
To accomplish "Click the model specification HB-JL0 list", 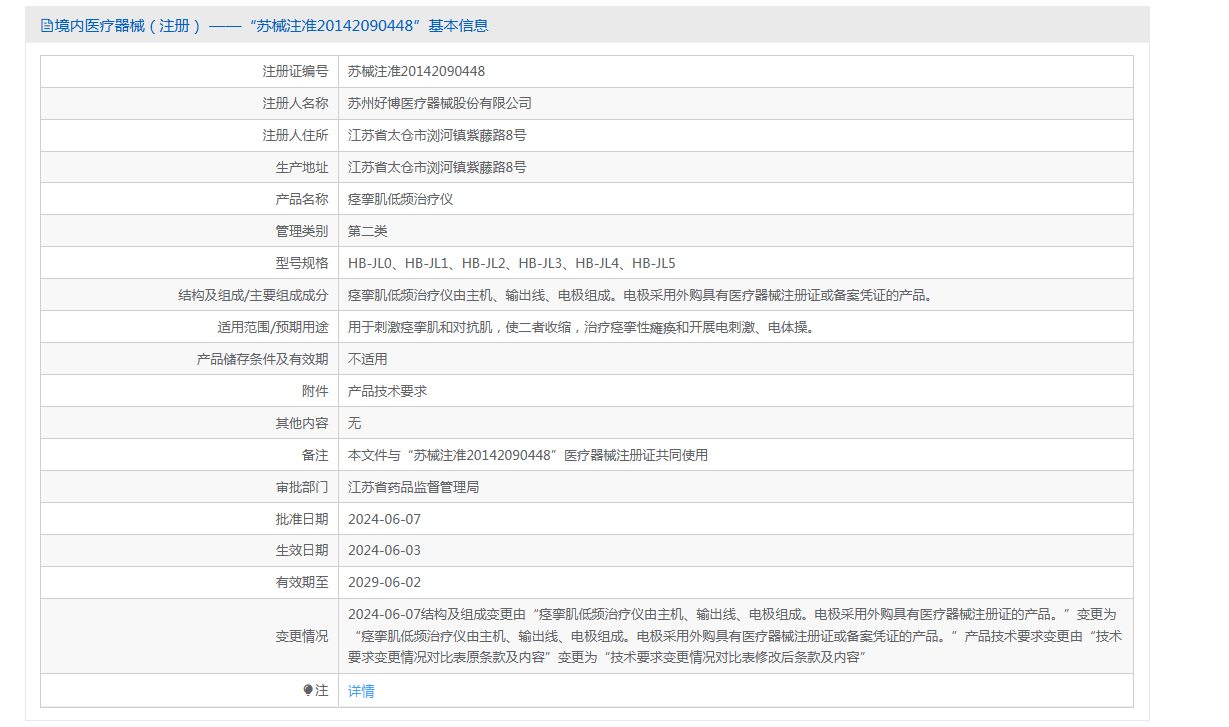I will [512, 263].
